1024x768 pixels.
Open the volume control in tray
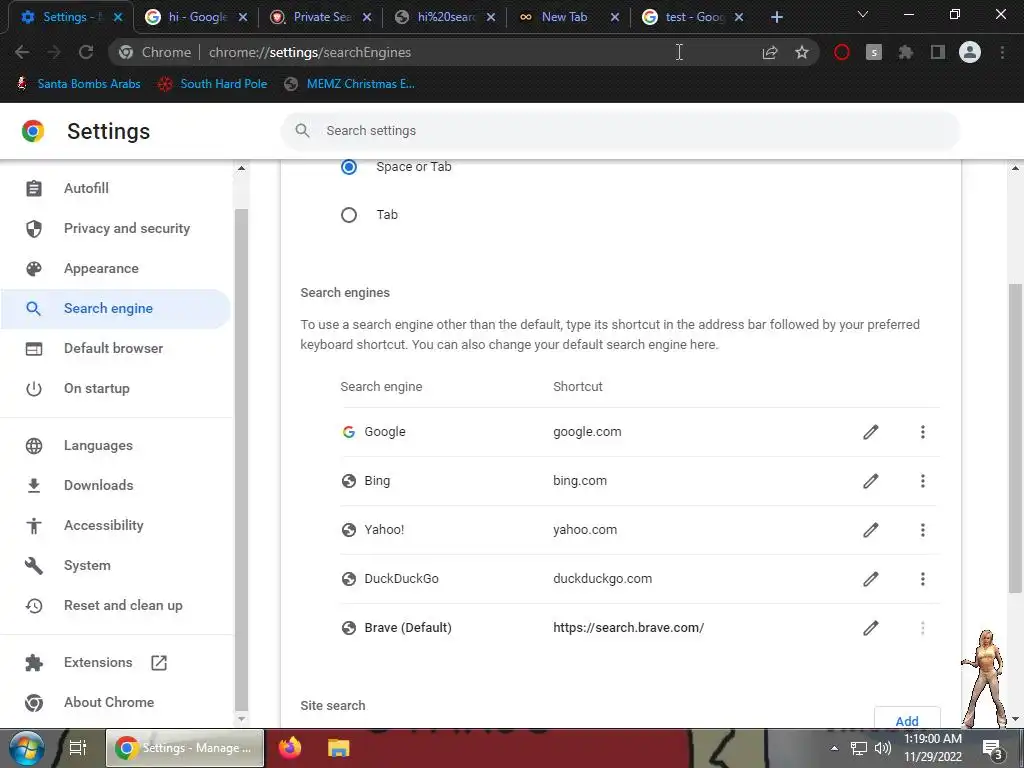pyautogui.click(x=883, y=748)
